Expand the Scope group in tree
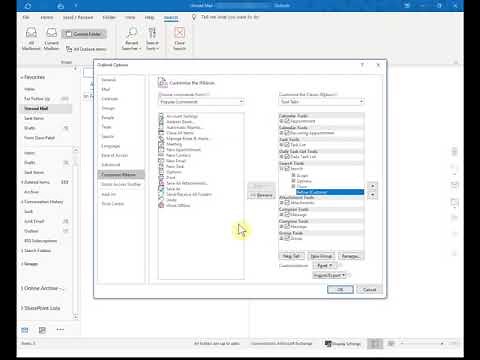The height and width of the screenshot is (360, 480). (x=293, y=175)
